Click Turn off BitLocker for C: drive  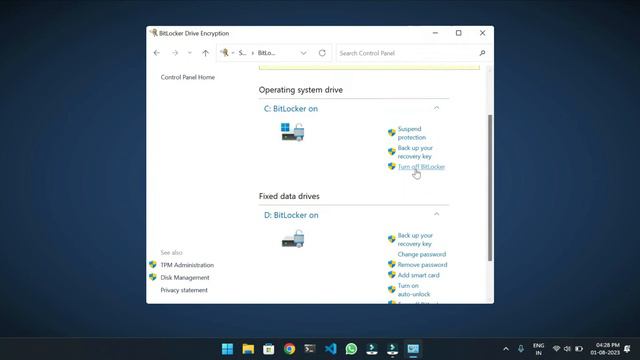421,167
